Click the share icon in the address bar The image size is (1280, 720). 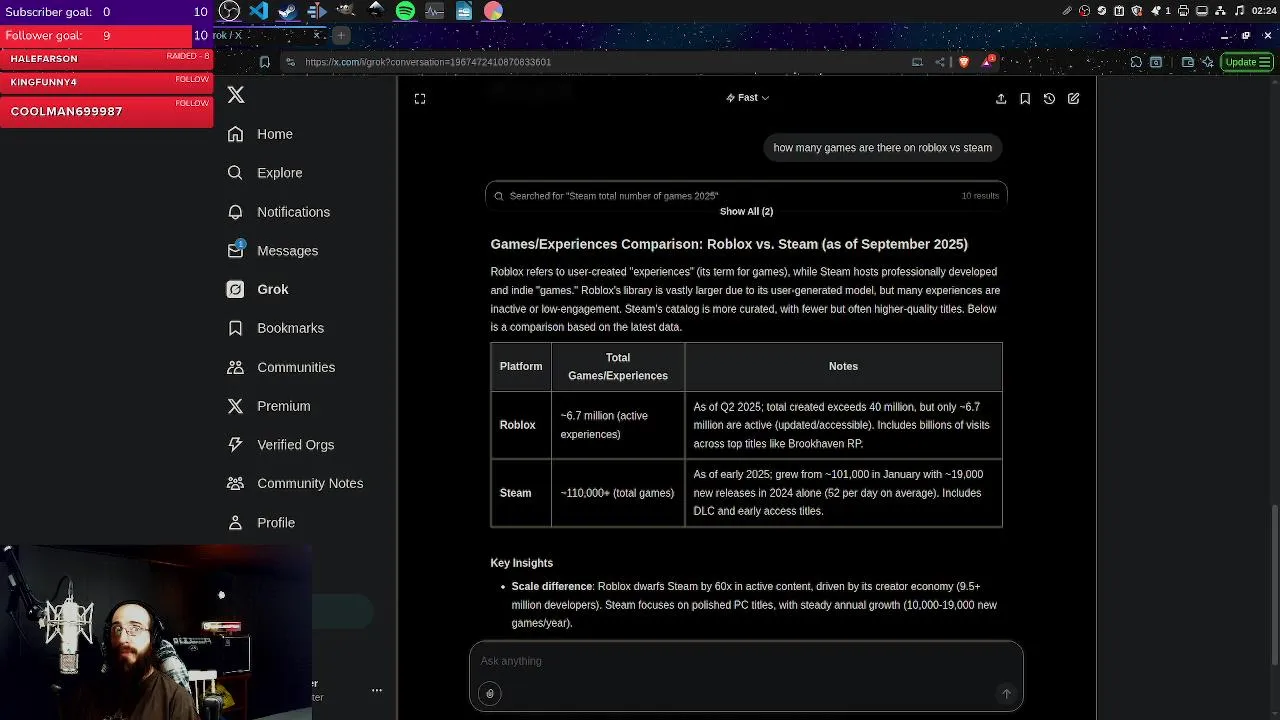coord(940,62)
